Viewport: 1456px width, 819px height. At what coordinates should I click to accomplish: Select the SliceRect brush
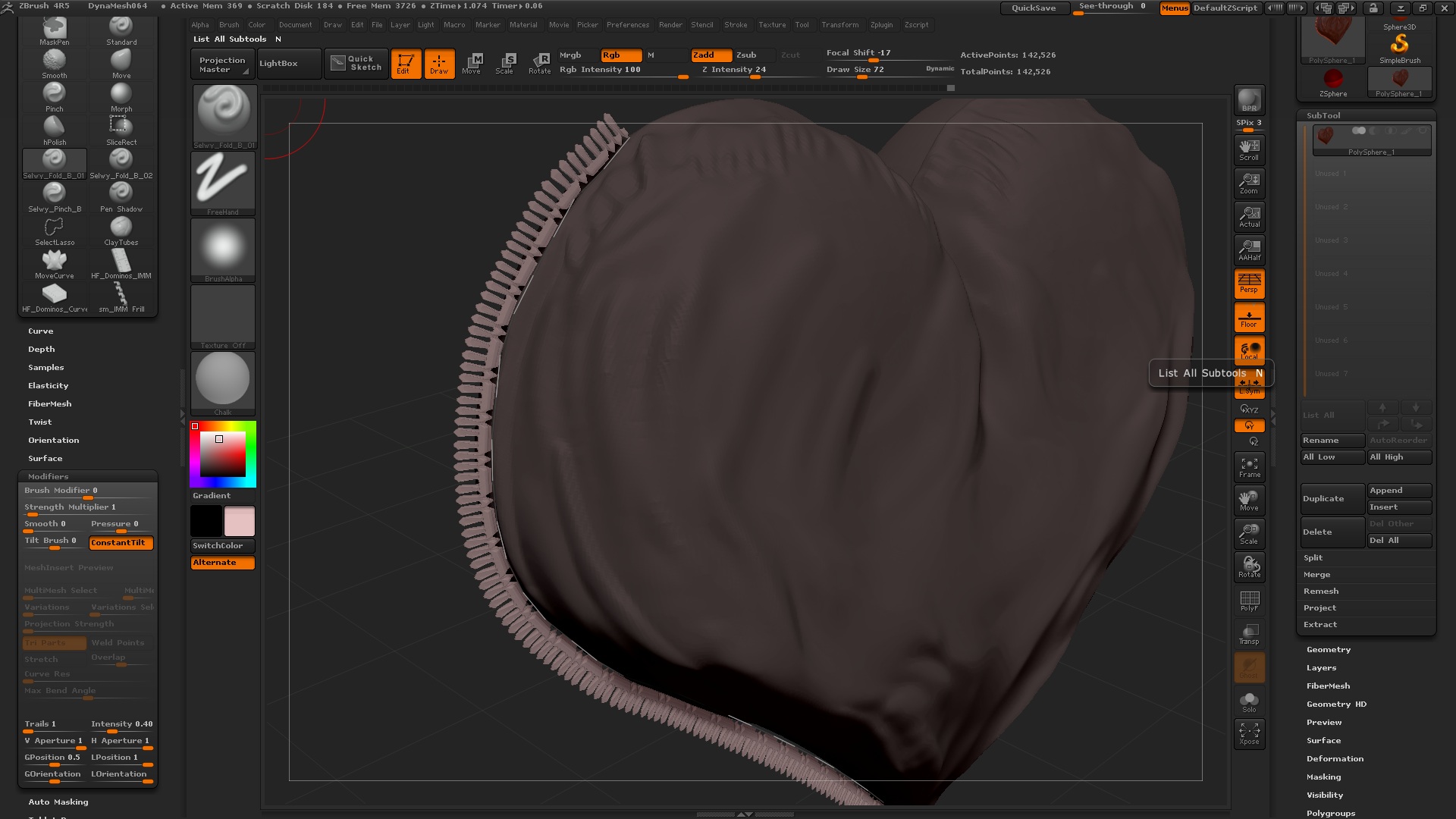coord(121,131)
